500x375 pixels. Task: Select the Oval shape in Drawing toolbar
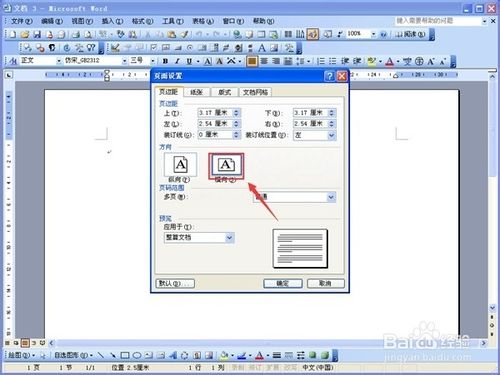[x=137, y=355]
